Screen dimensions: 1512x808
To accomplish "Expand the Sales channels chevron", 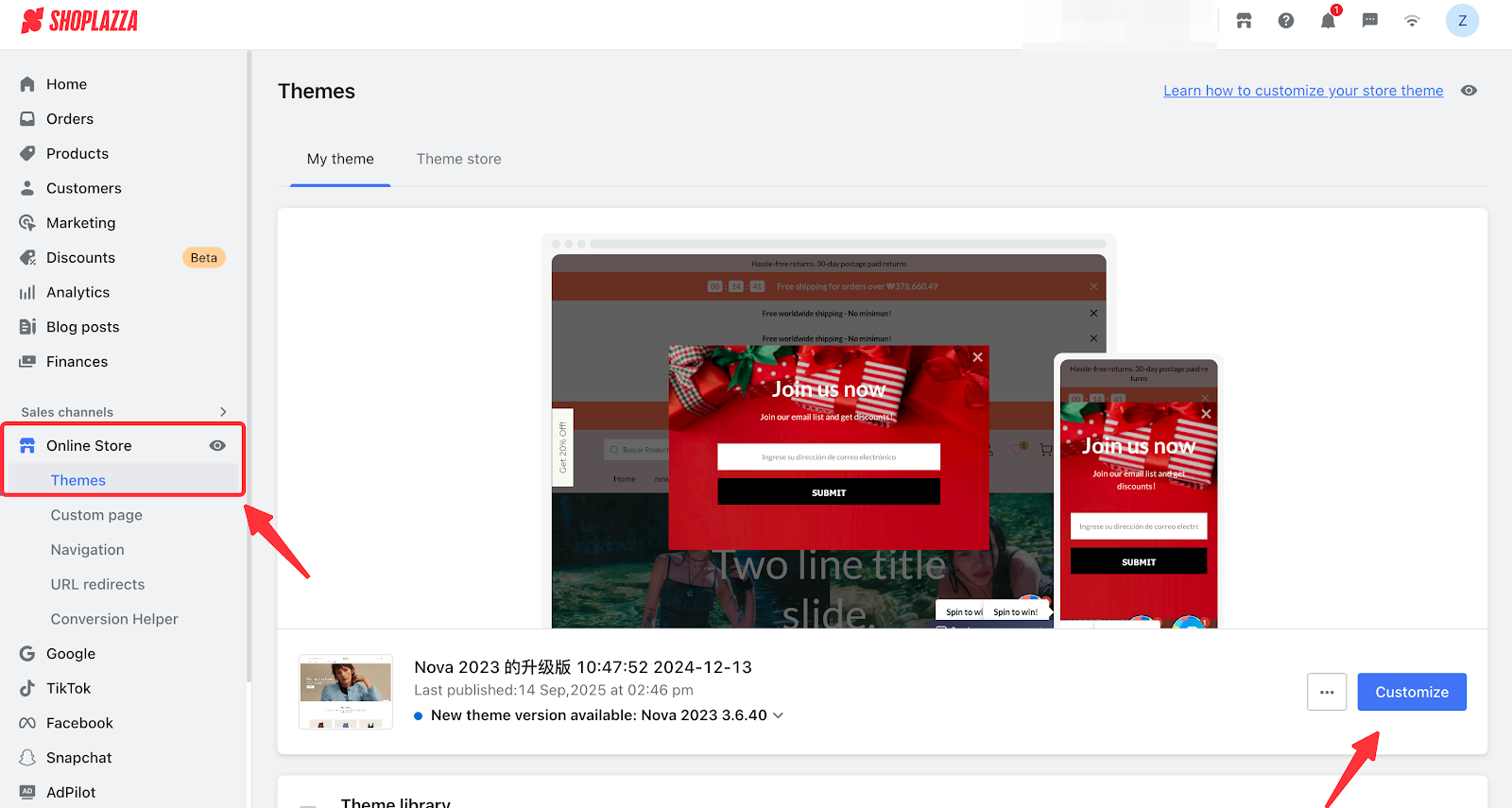I will click(223, 412).
